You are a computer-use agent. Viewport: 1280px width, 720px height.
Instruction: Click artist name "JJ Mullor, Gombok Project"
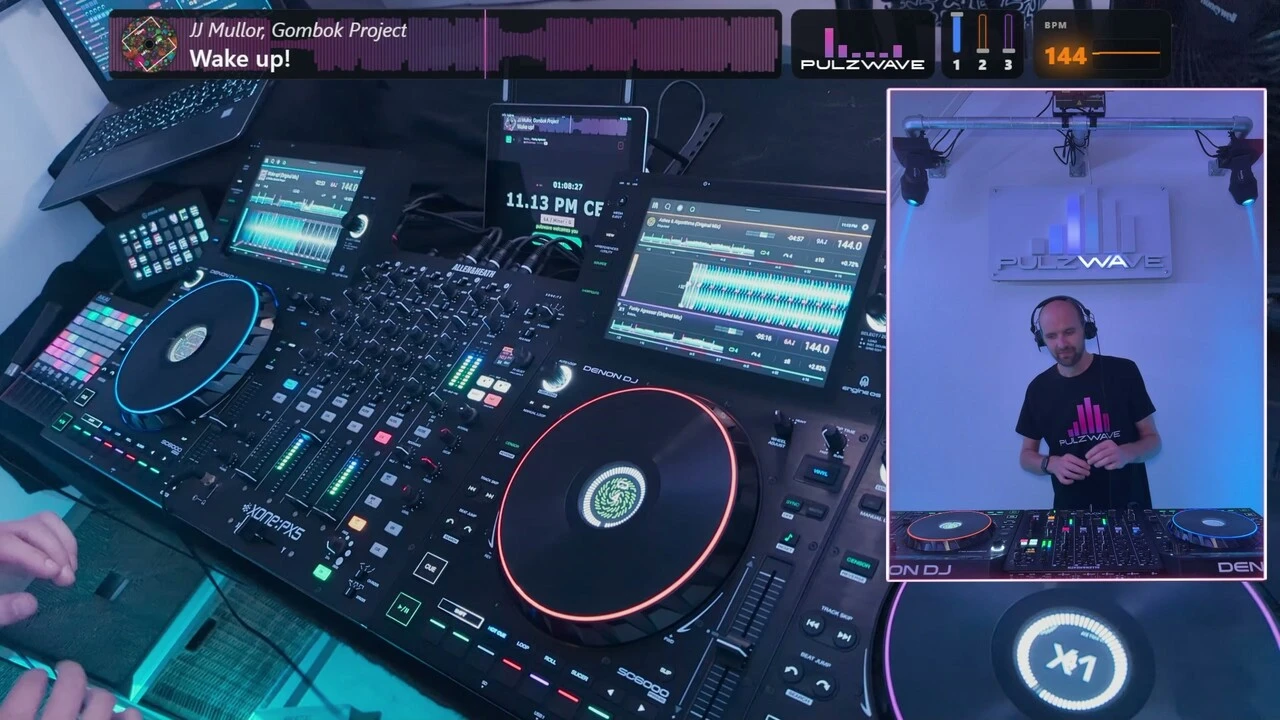point(298,30)
